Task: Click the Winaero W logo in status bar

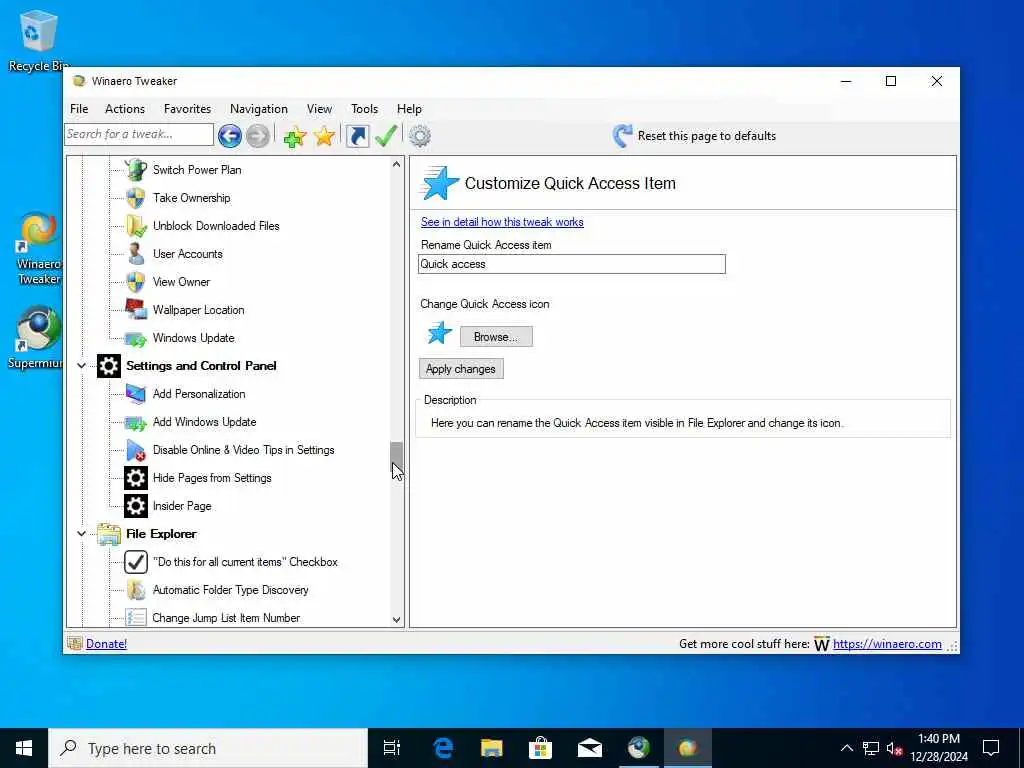Action: point(822,645)
